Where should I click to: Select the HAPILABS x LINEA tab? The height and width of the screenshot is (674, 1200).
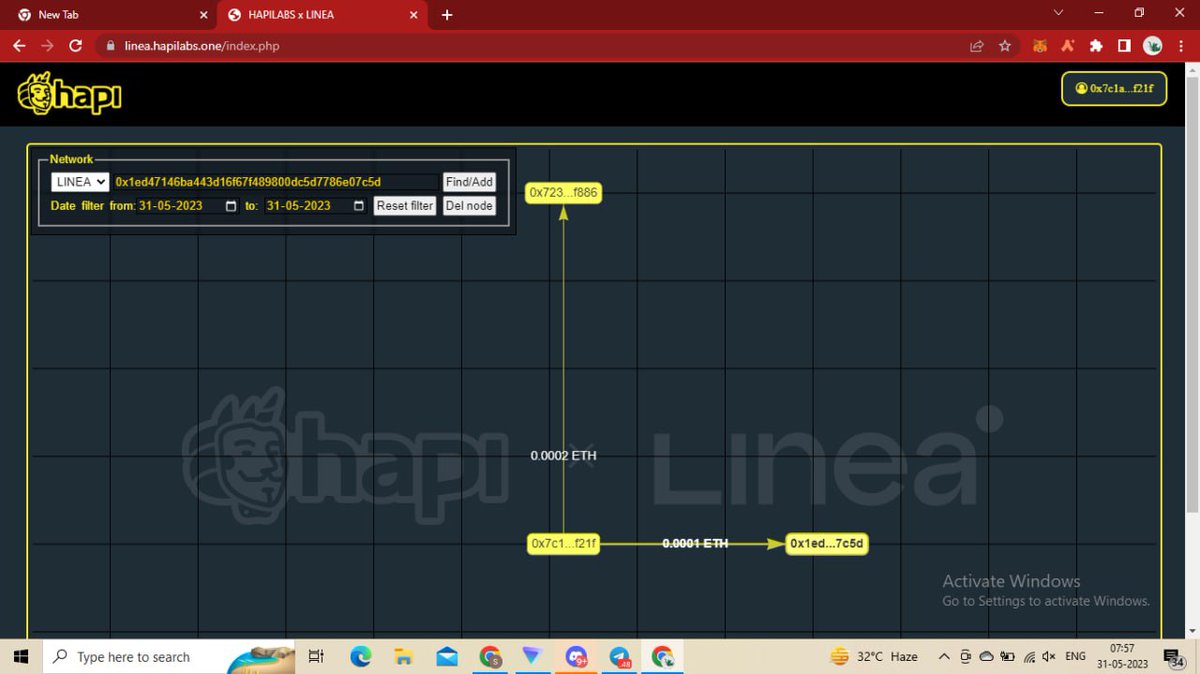320,15
